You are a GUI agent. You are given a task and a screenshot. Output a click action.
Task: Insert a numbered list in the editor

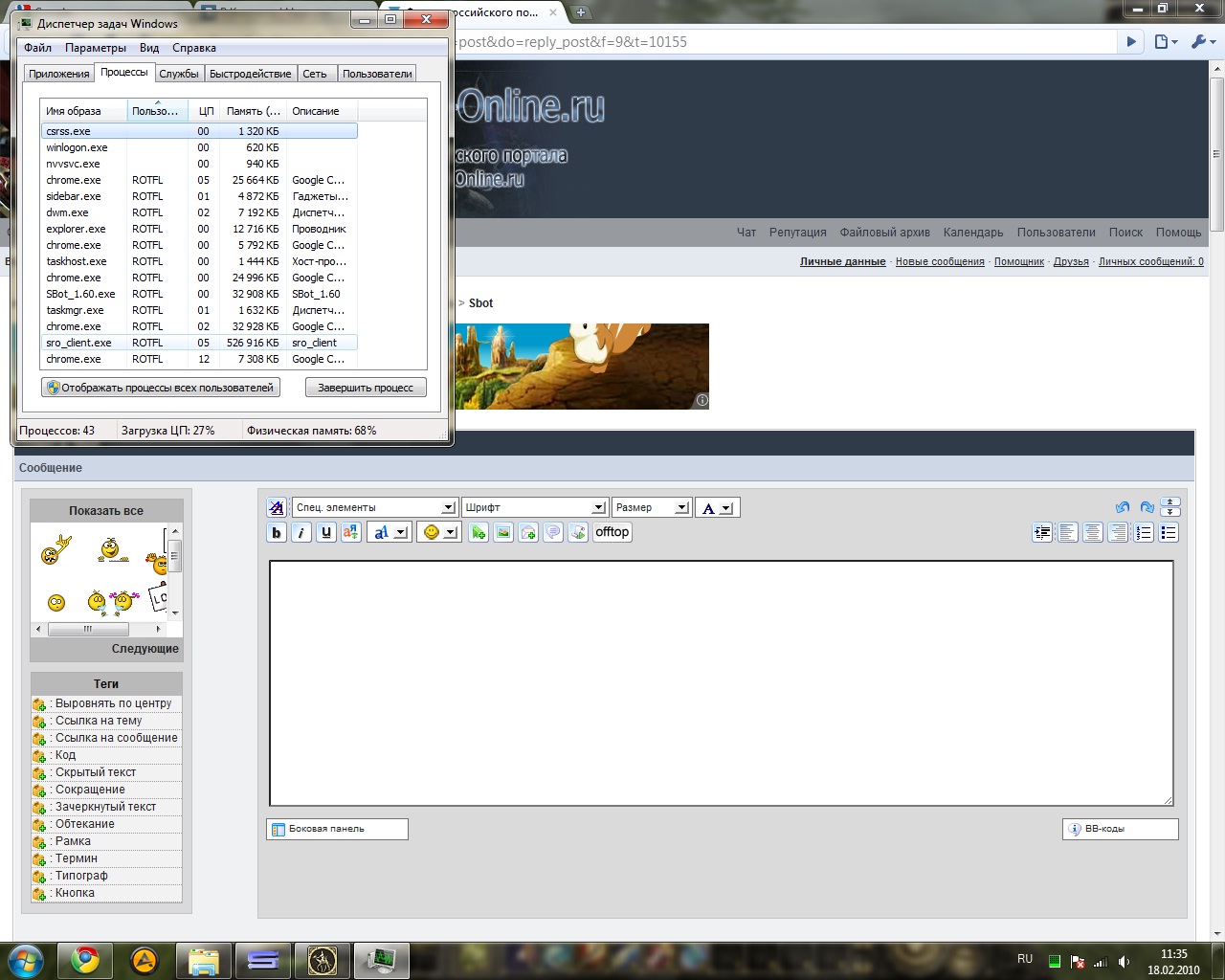coord(1144,533)
